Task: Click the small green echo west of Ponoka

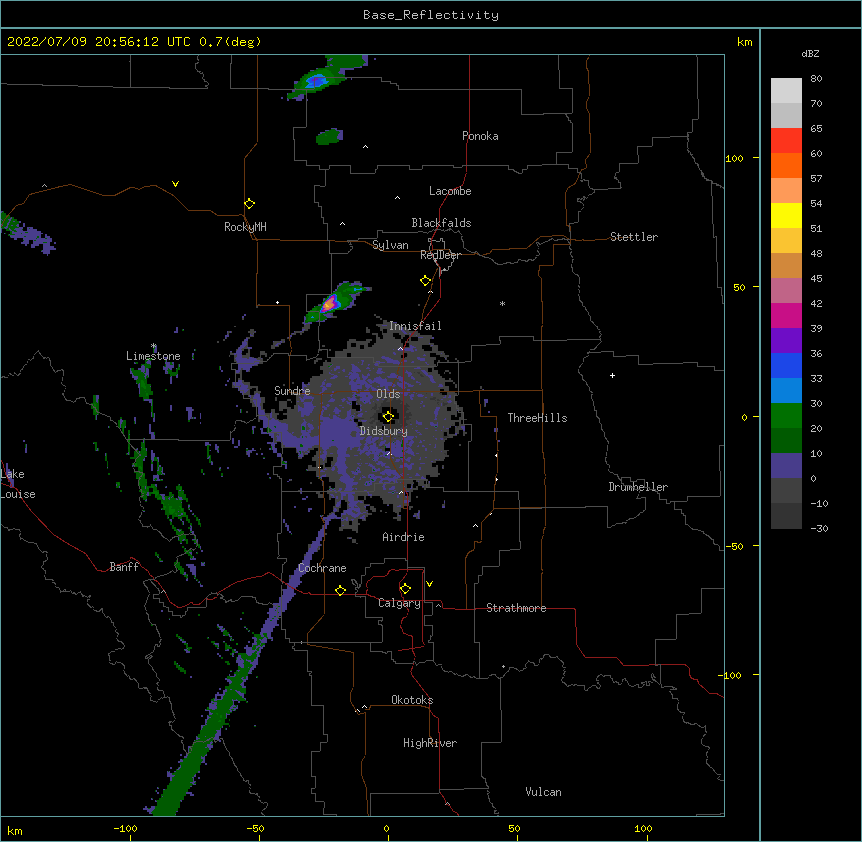Action: tap(329, 136)
